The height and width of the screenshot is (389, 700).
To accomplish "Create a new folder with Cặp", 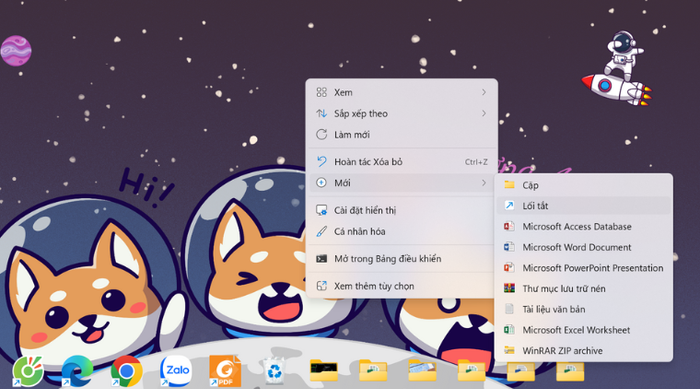I will (x=583, y=185).
